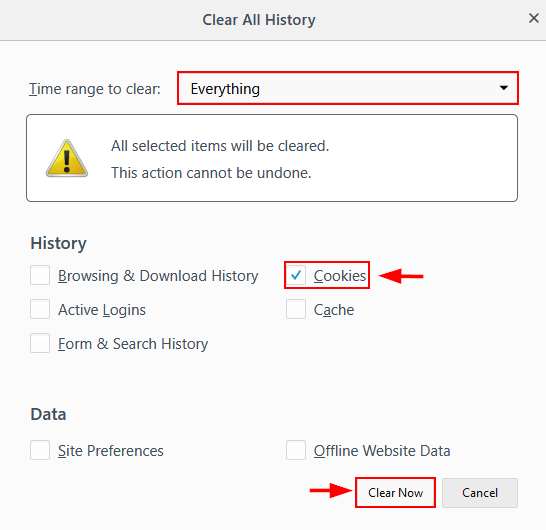This screenshot has height=530, width=546.
Task: Click the dropdown arrow beside Everything
Action: click(504, 88)
